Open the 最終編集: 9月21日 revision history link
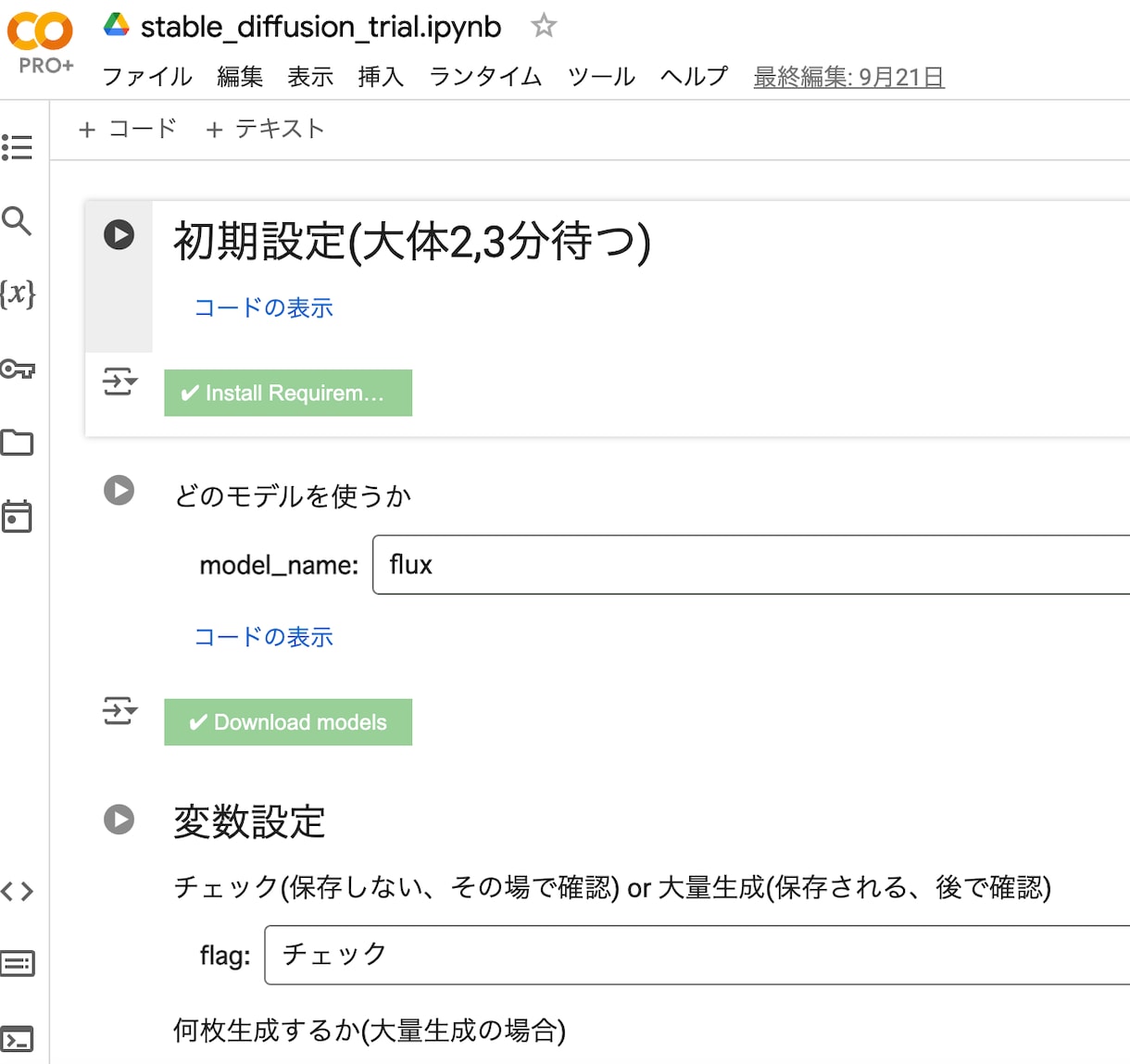 pyautogui.click(x=848, y=77)
